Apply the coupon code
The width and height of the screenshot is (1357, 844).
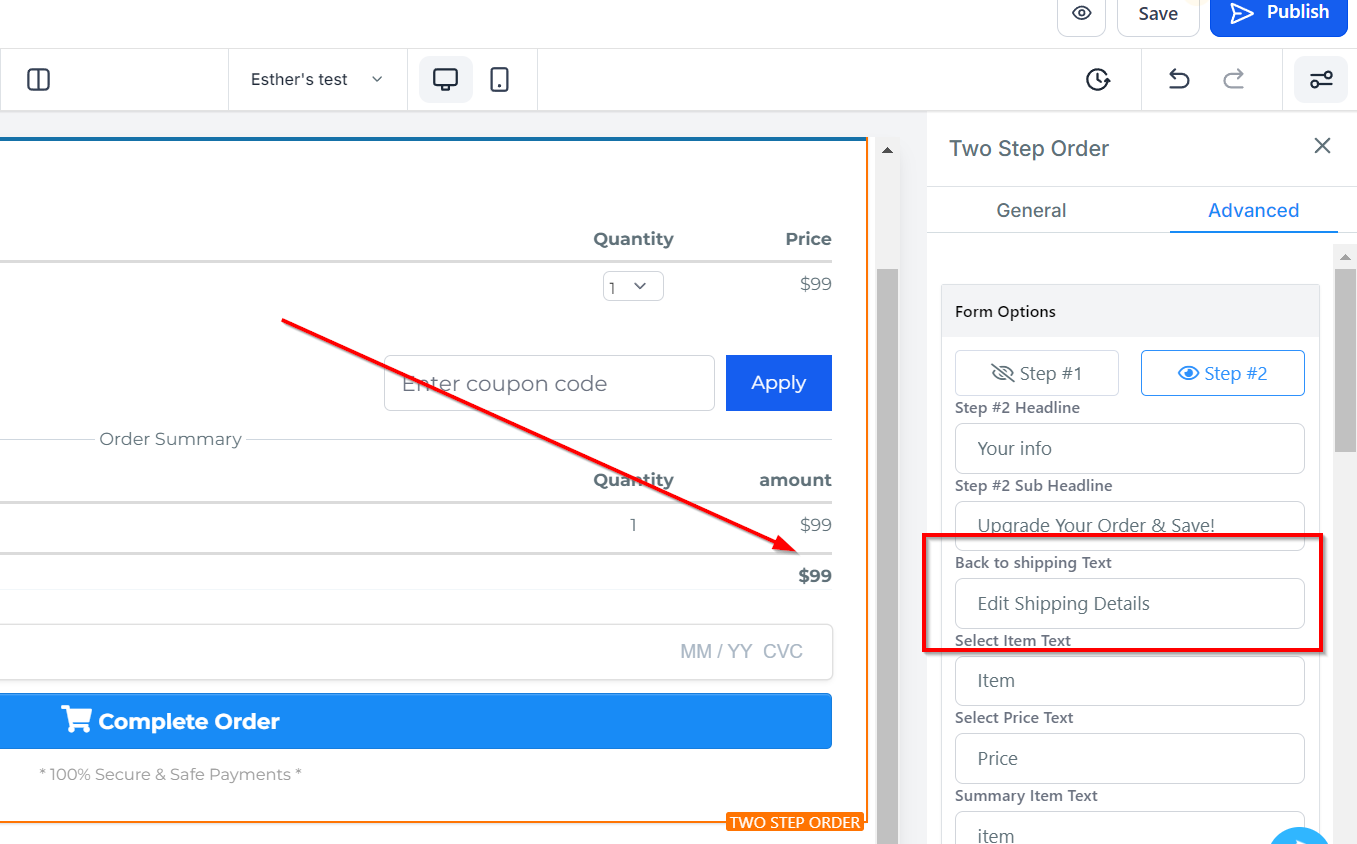pos(778,383)
